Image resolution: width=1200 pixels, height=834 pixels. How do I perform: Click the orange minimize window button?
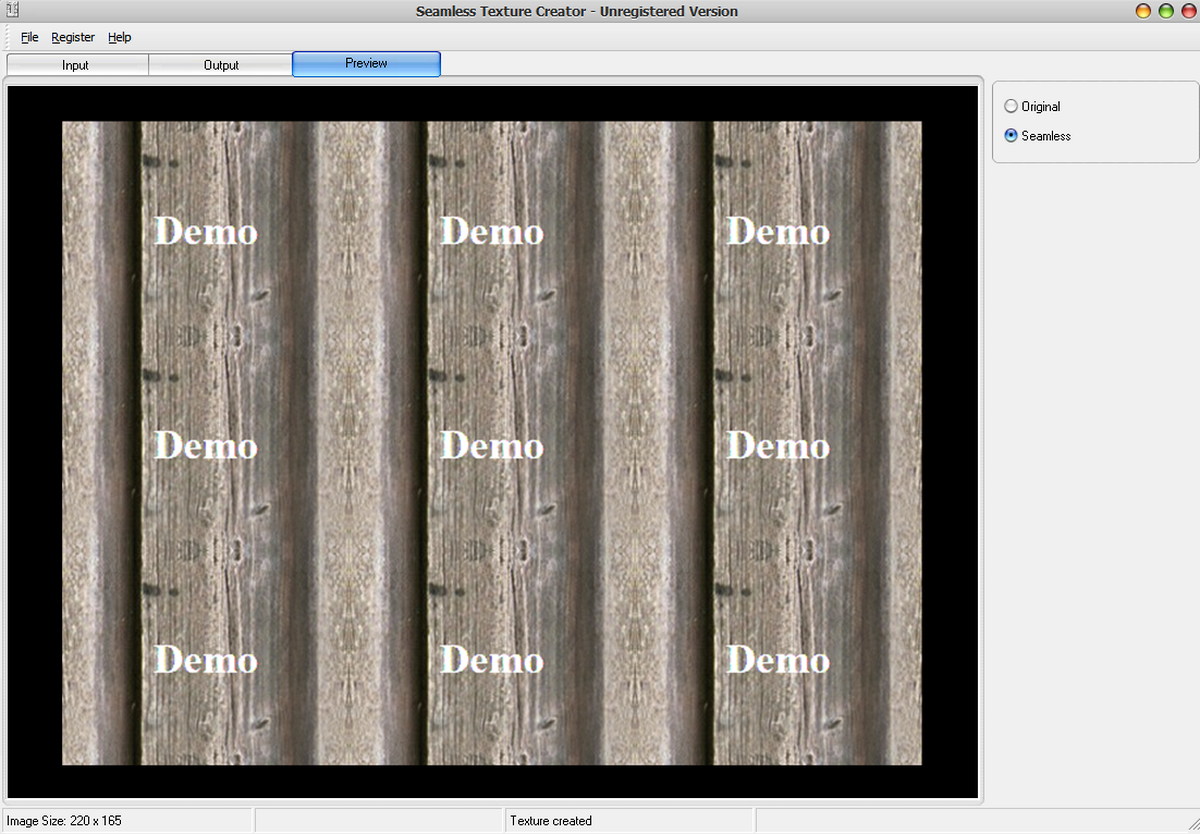(1144, 11)
